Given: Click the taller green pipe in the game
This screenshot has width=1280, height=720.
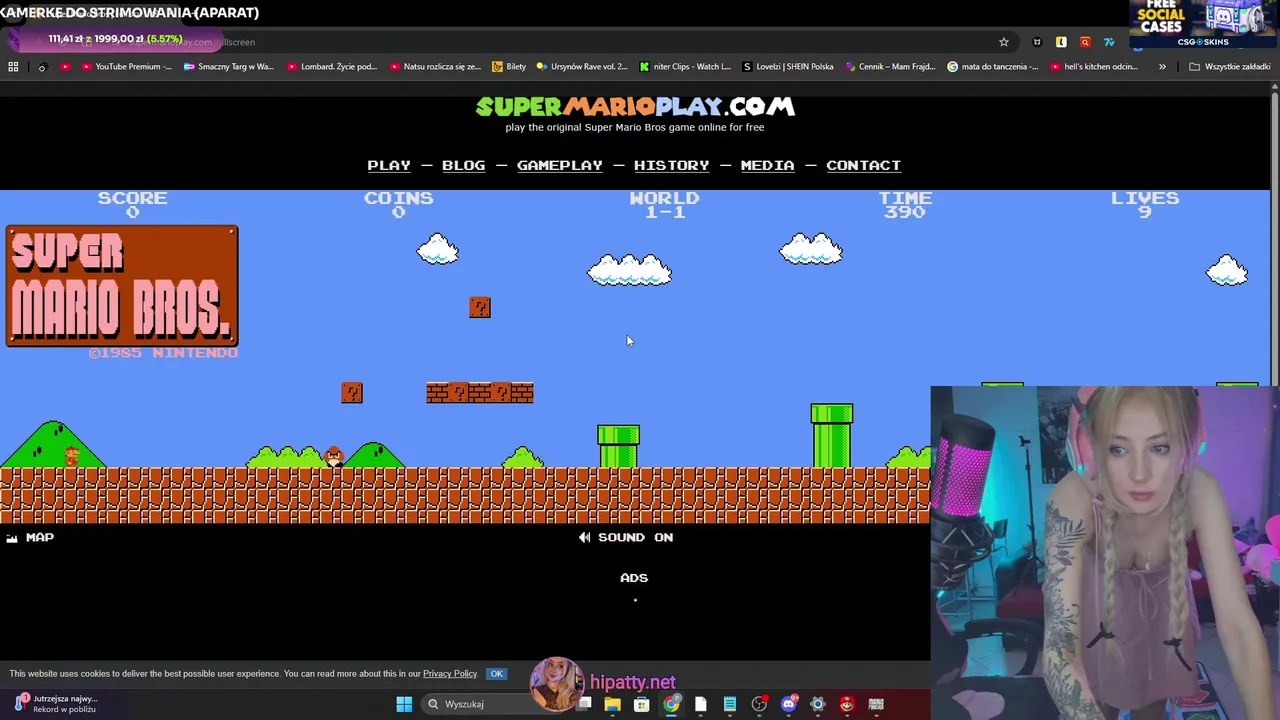Looking at the screenshot, I should [x=832, y=436].
